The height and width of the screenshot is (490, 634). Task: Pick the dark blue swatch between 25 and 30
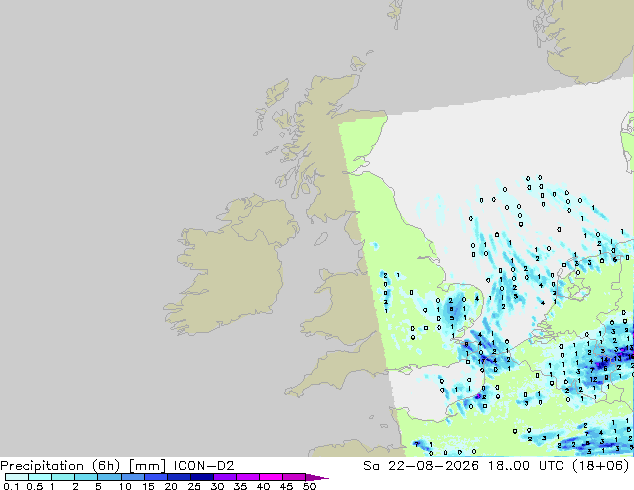tap(202, 477)
